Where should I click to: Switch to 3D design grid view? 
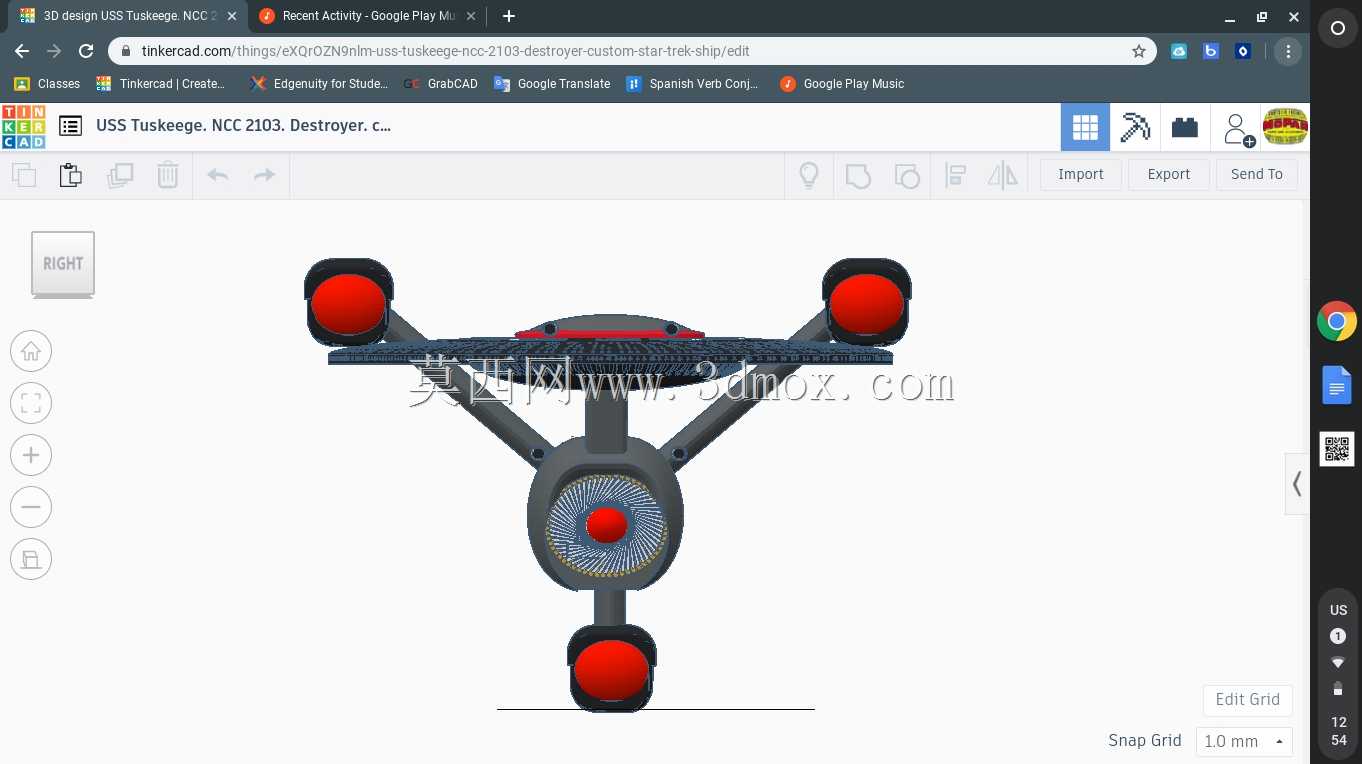tap(1085, 127)
